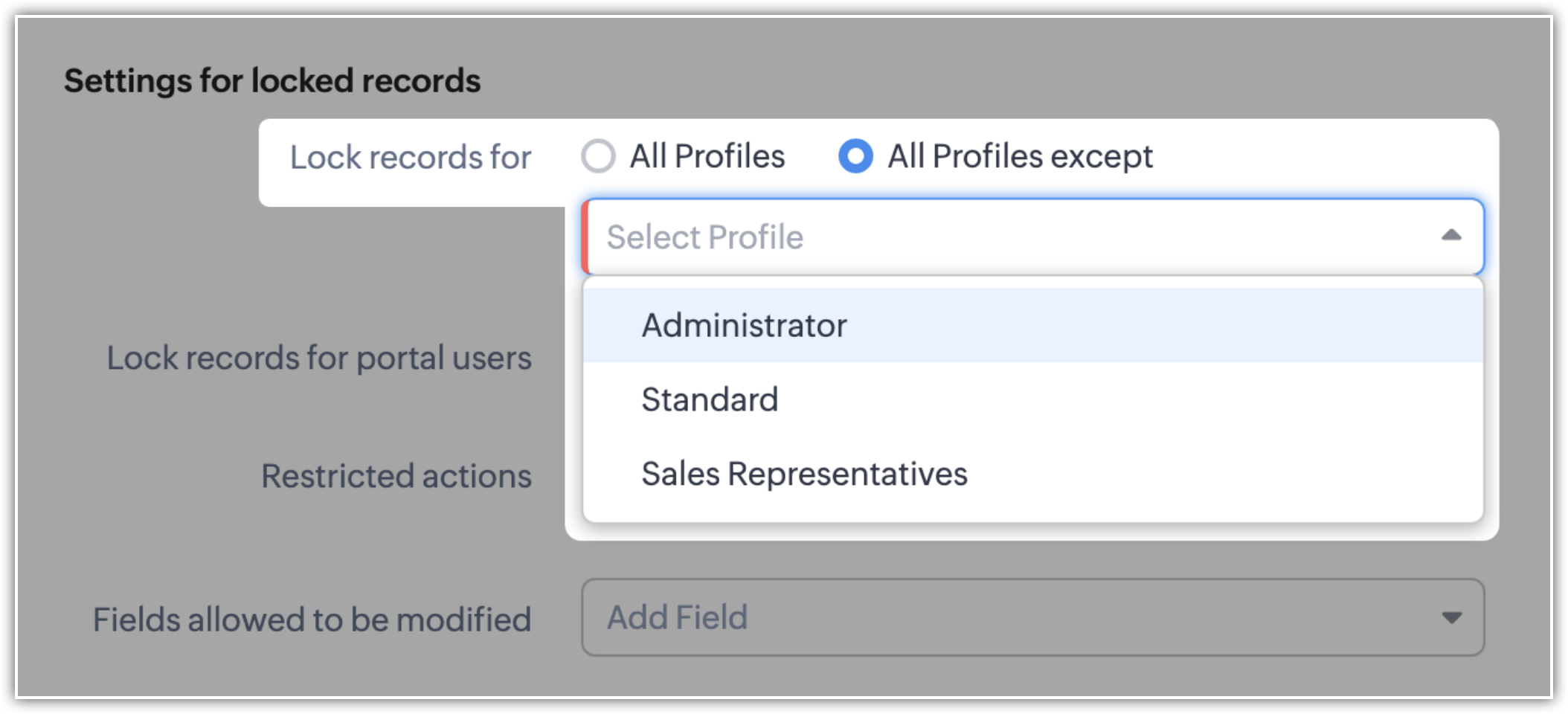This screenshot has width=1568, height=714.
Task: Collapse Select Profile list using up arrow
Action: pyautogui.click(x=1451, y=236)
